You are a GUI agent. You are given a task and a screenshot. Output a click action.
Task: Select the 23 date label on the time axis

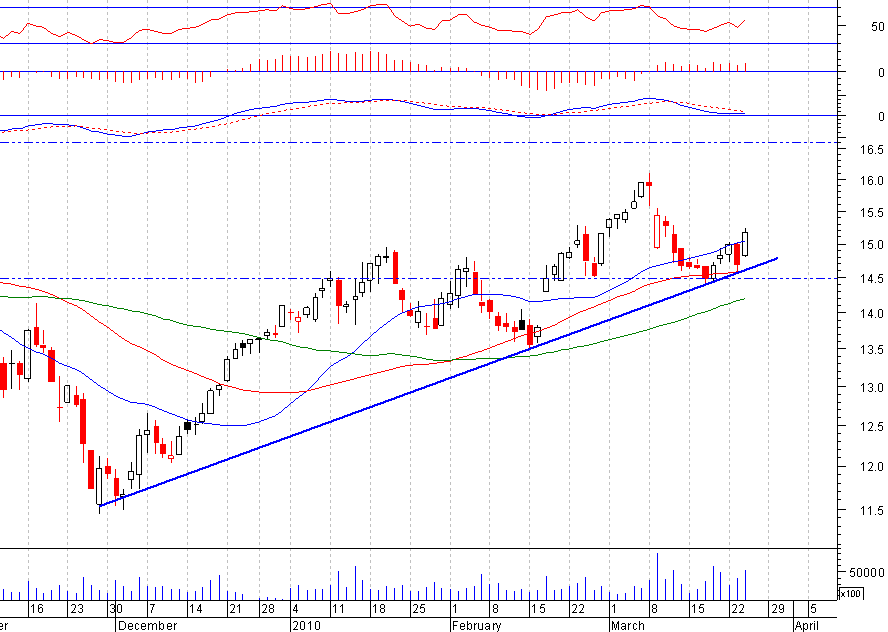click(x=76, y=609)
